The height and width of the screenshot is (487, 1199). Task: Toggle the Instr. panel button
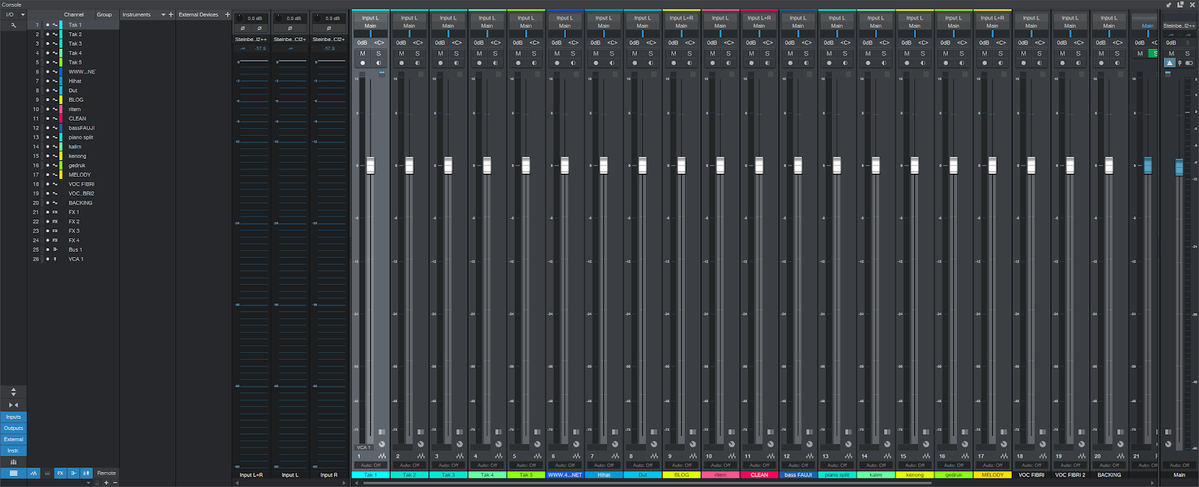pyautogui.click(x=13, y=451)
